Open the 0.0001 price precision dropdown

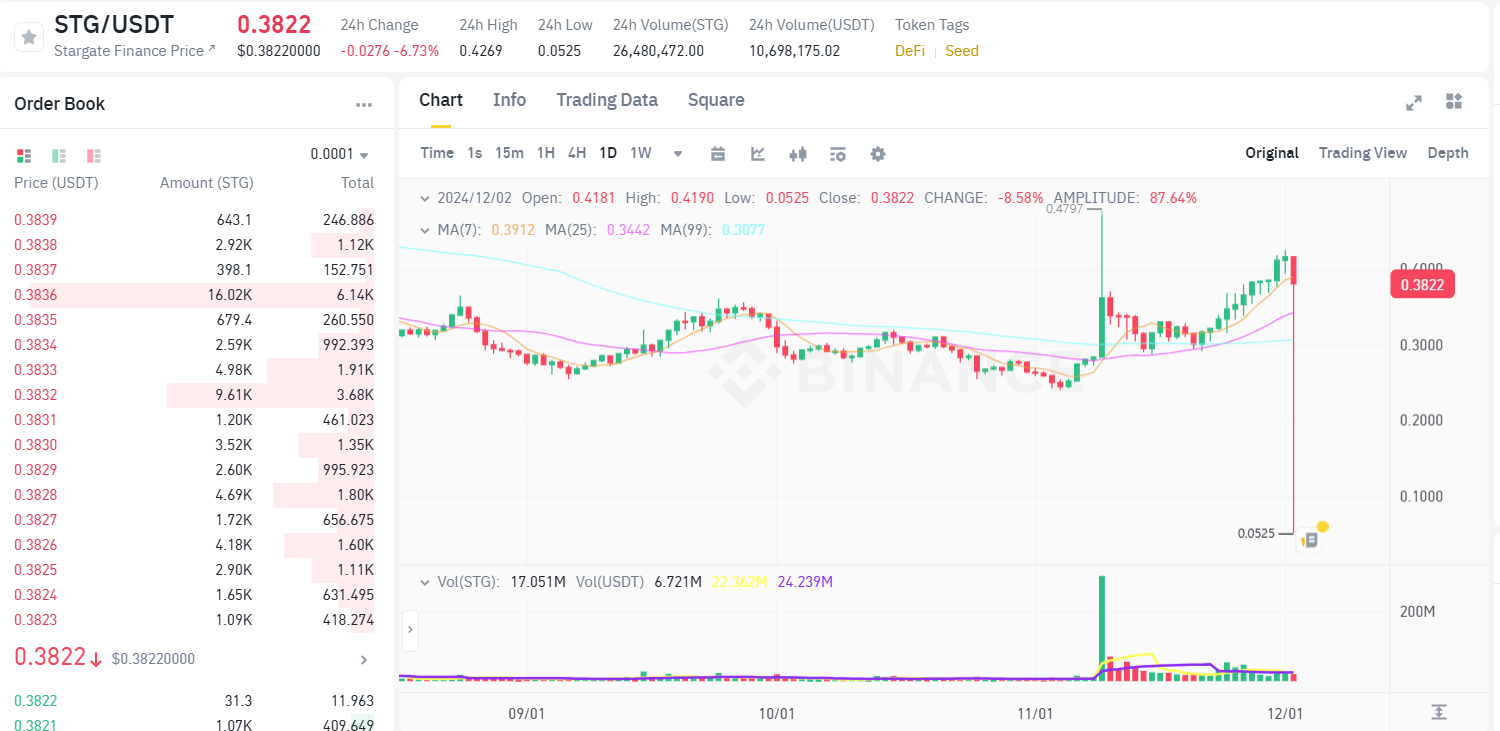(x=340, y=155)
